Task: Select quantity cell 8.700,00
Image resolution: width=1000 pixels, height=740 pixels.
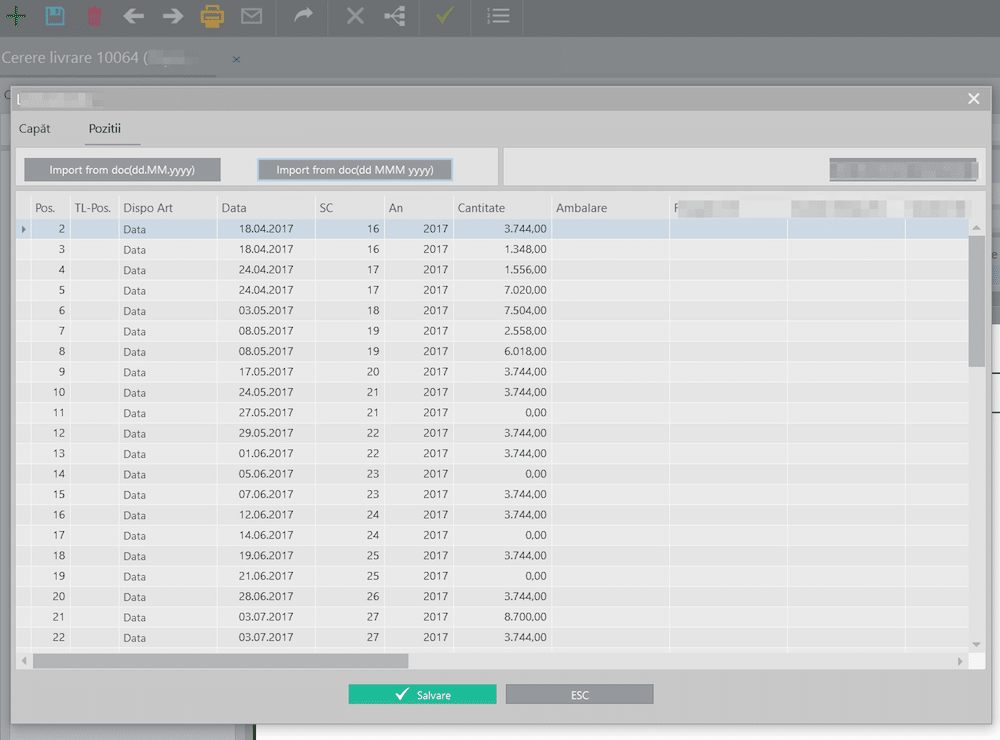Action: pyautogui.click(x=503, y=617)
